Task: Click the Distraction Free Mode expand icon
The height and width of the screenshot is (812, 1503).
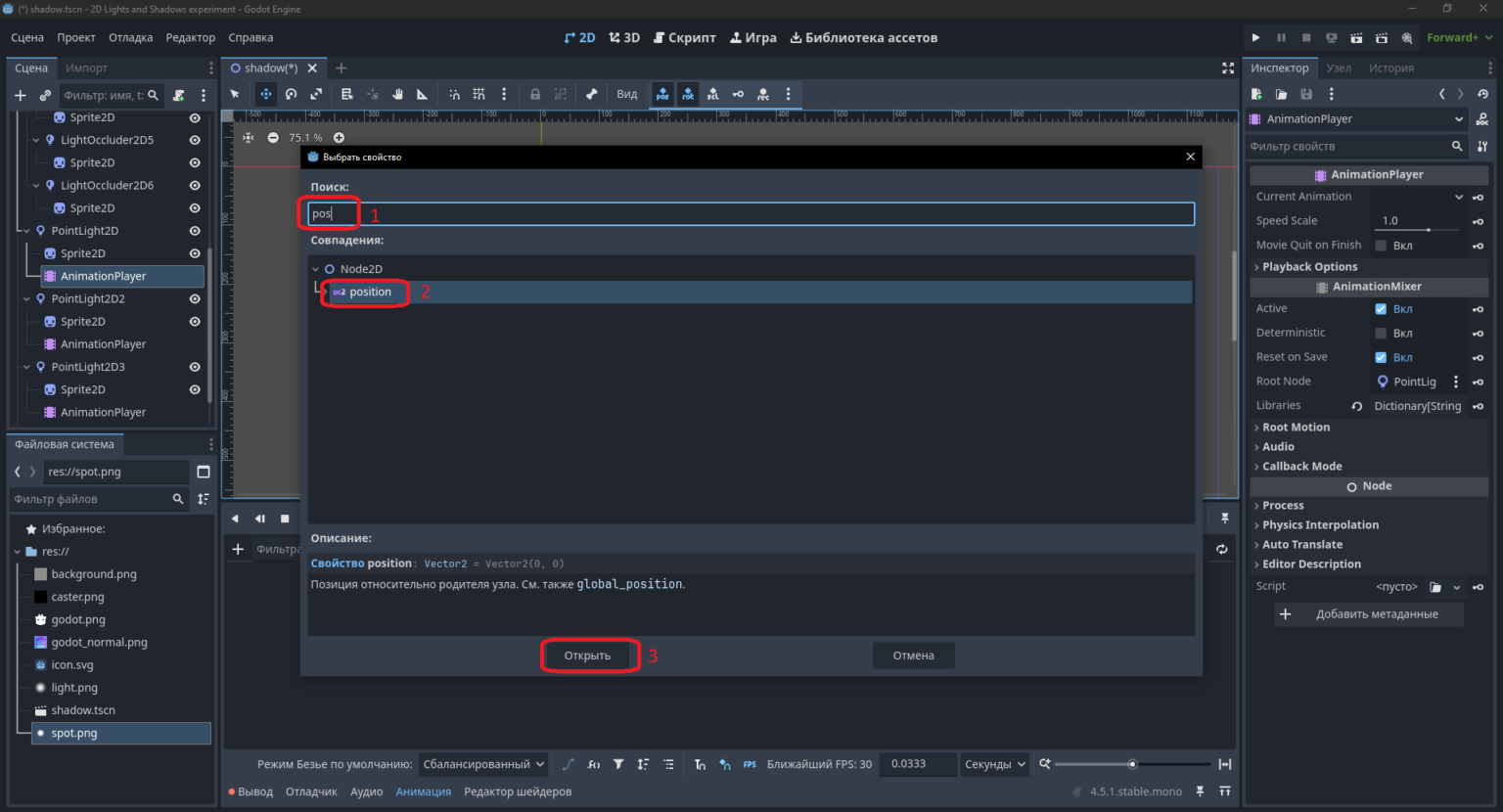Action: pos(1227,68)
